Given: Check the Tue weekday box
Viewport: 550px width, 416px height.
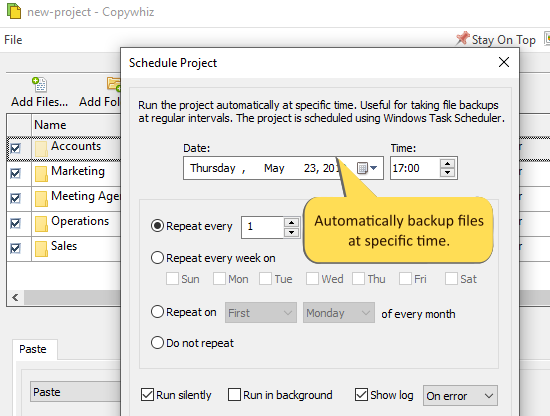Looking at the screenshot, I should (266, 279).
